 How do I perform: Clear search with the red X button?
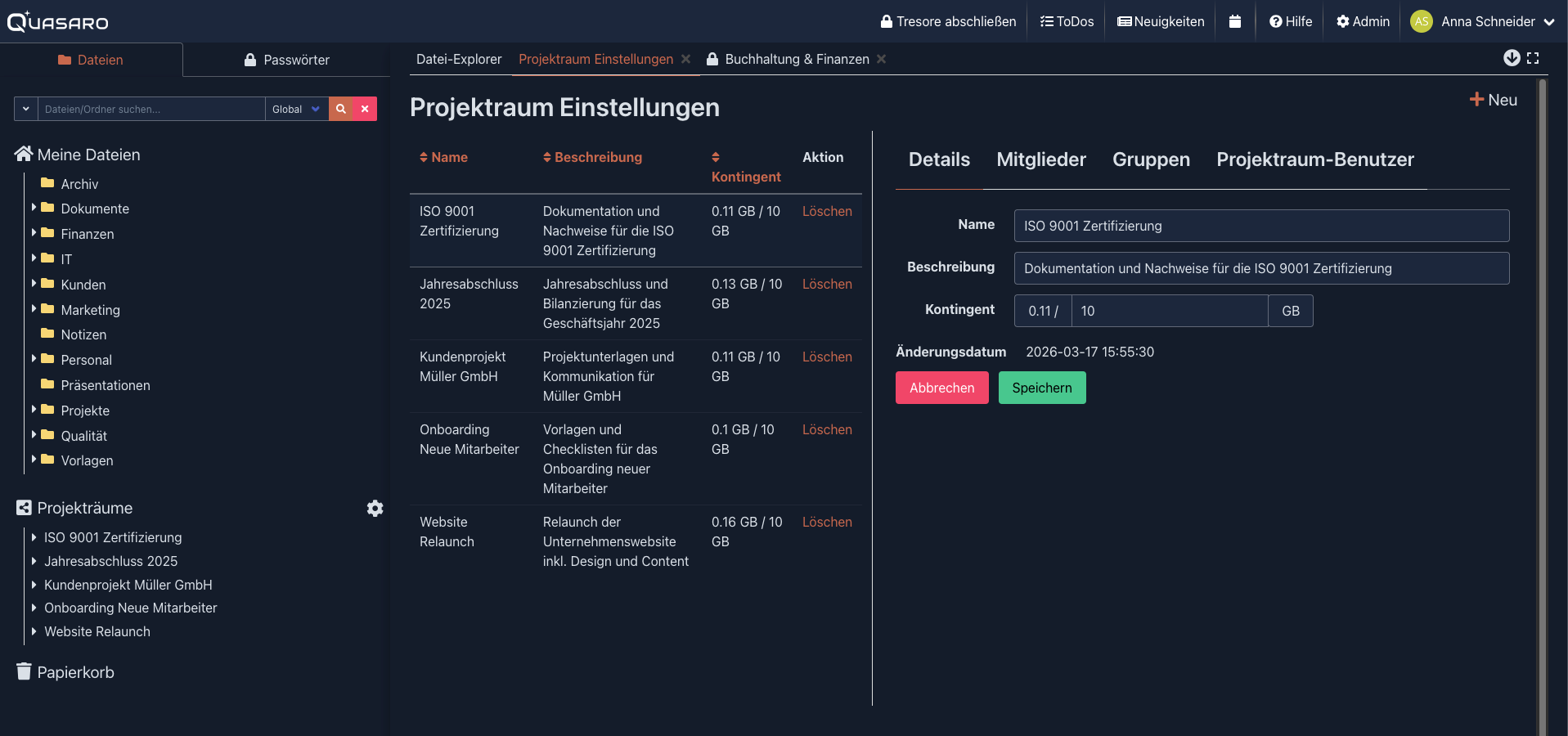[365, 109]
